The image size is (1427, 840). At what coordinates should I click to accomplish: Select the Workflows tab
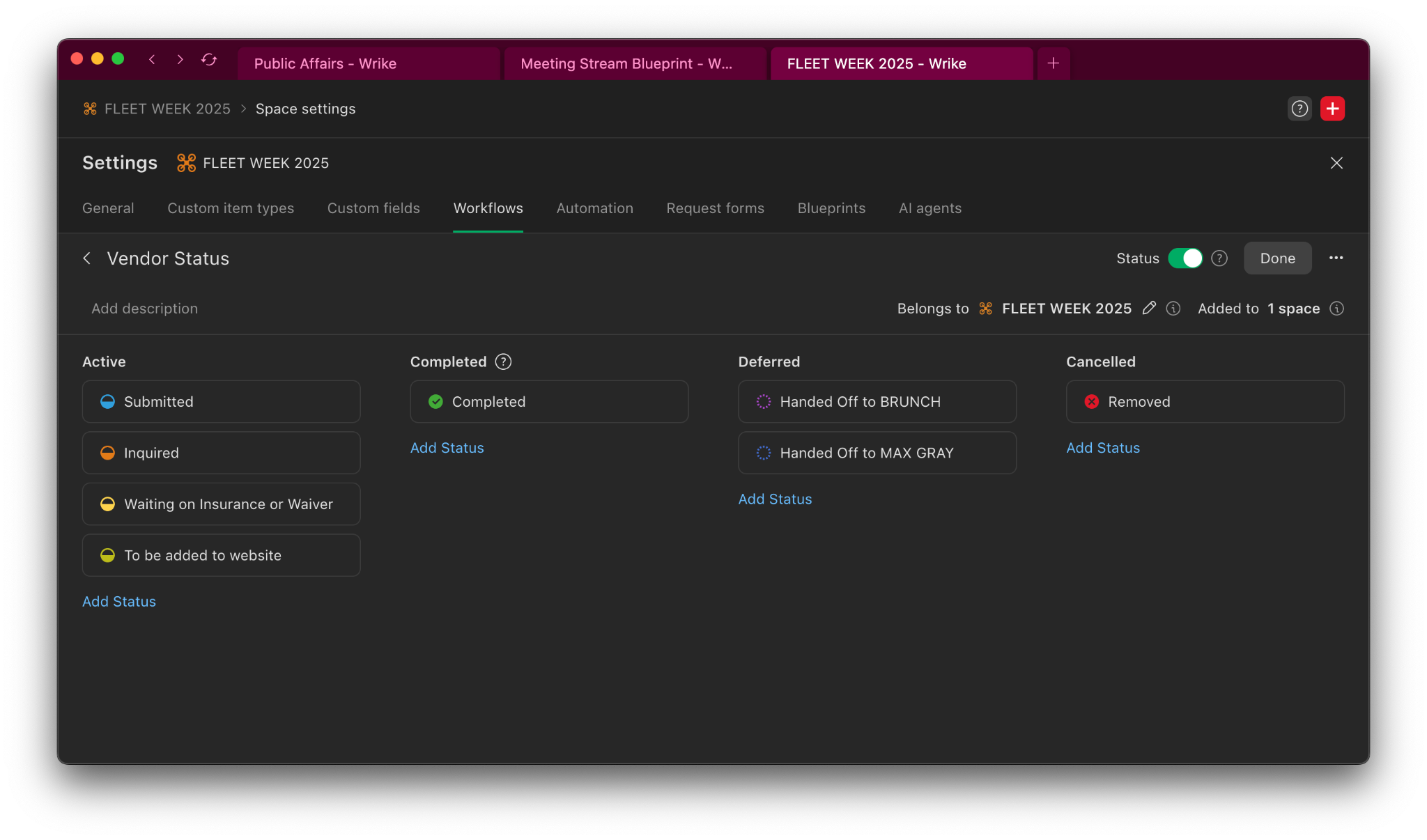(488, 208)
